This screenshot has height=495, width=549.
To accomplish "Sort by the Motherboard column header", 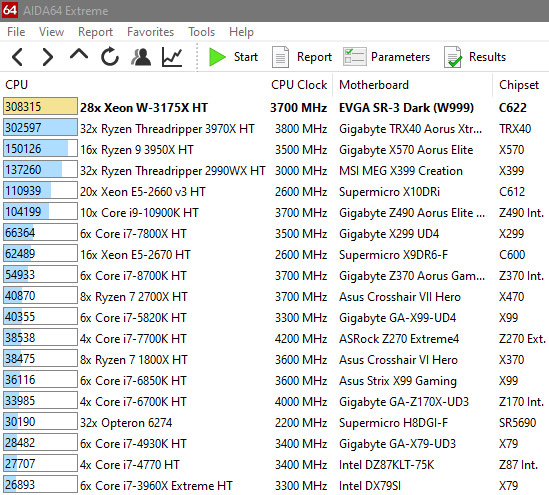I will (374, 85).
